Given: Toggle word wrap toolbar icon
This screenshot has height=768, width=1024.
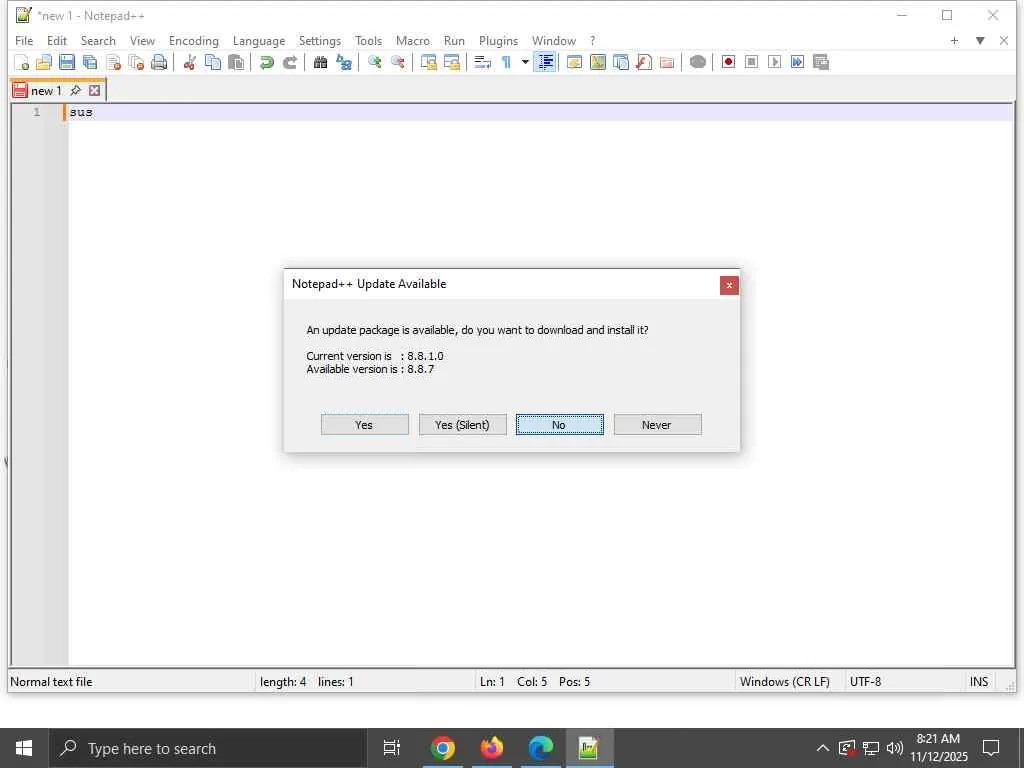Looking at the screenshot, I should (482, 63).
